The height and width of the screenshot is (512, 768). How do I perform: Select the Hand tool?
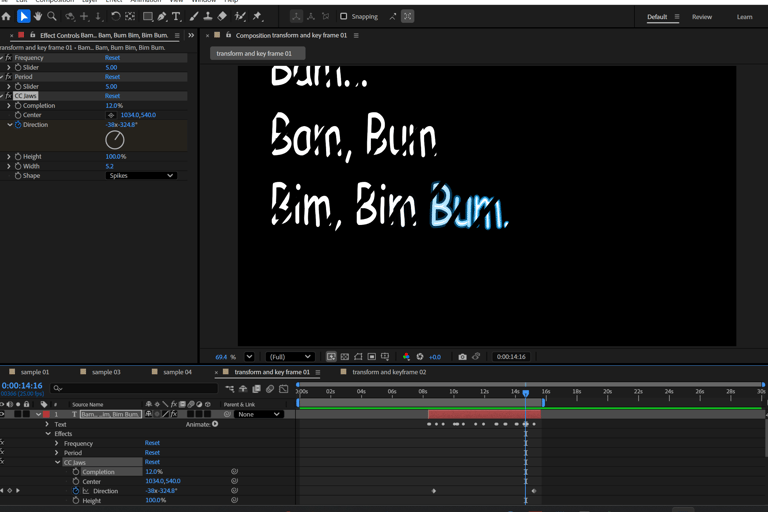38,16
